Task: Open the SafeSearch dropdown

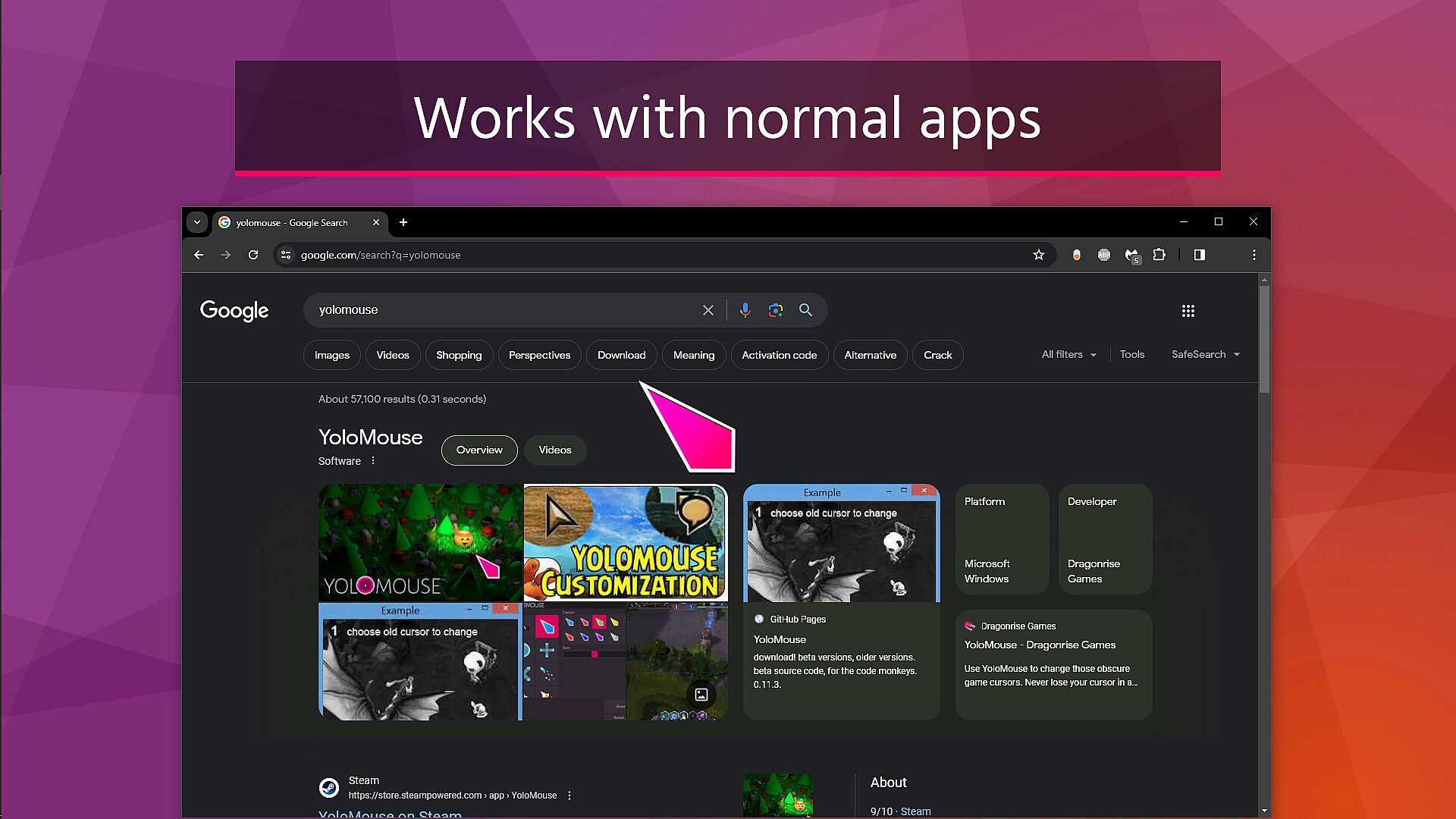Action: 1205,354
